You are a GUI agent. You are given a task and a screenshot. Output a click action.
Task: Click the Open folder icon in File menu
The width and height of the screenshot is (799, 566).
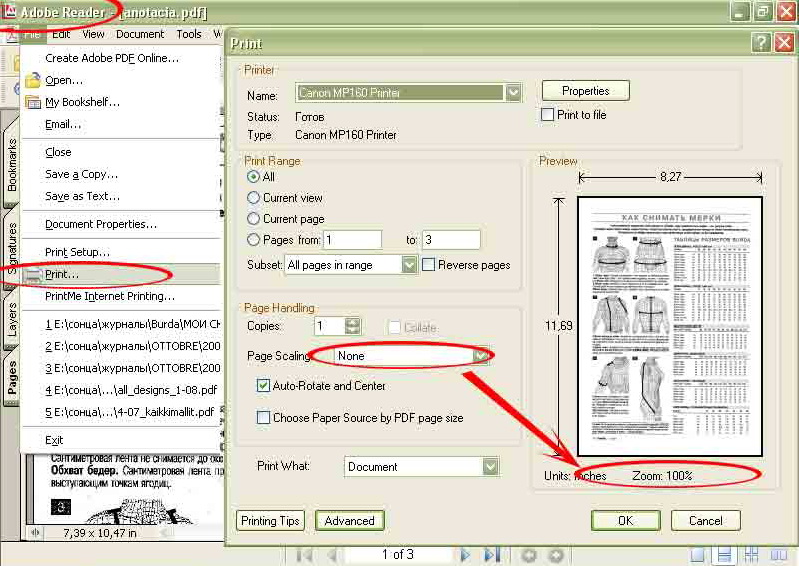click(33, 80)
